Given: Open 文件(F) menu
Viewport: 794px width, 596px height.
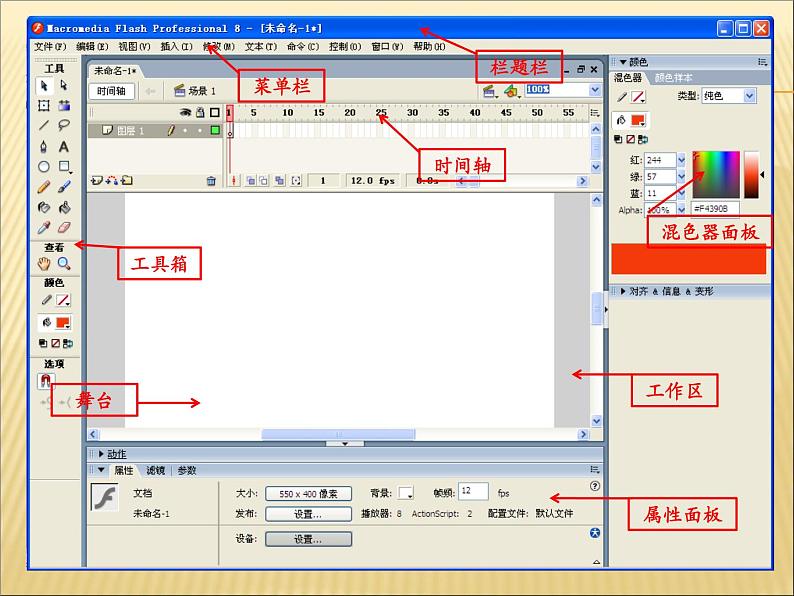Looking at the screenshot, I should 50,47.
